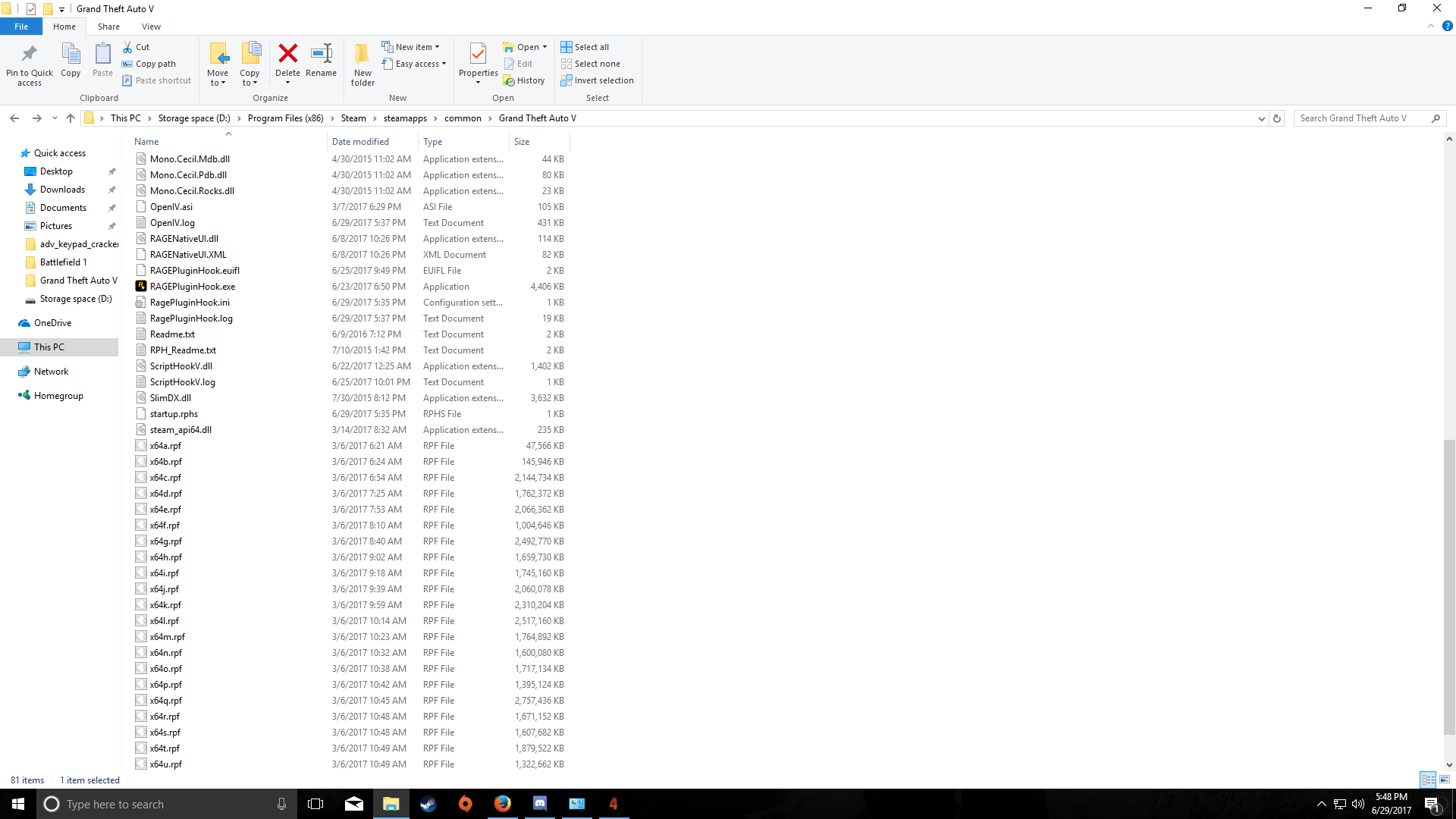The image size is (1456, 819).
Task: Switch to details view toggle at bottom right
Action: click(1428, 780)
